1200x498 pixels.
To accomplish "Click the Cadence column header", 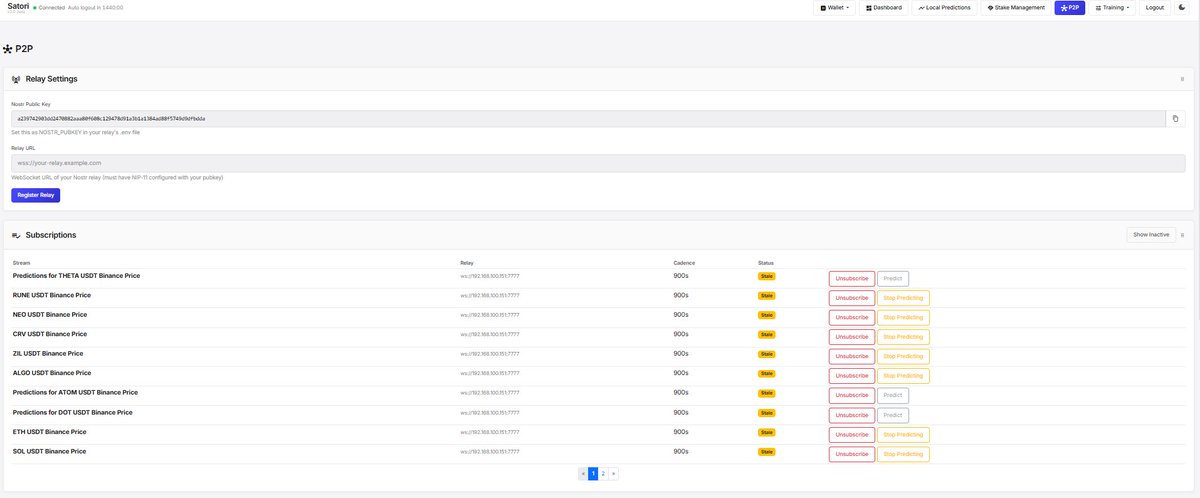I will point(684,263).
